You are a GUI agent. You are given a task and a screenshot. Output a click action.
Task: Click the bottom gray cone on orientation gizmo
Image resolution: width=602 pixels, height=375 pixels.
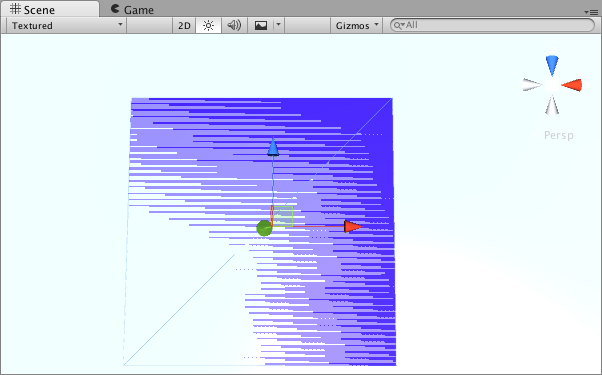(x=552, y=105)
